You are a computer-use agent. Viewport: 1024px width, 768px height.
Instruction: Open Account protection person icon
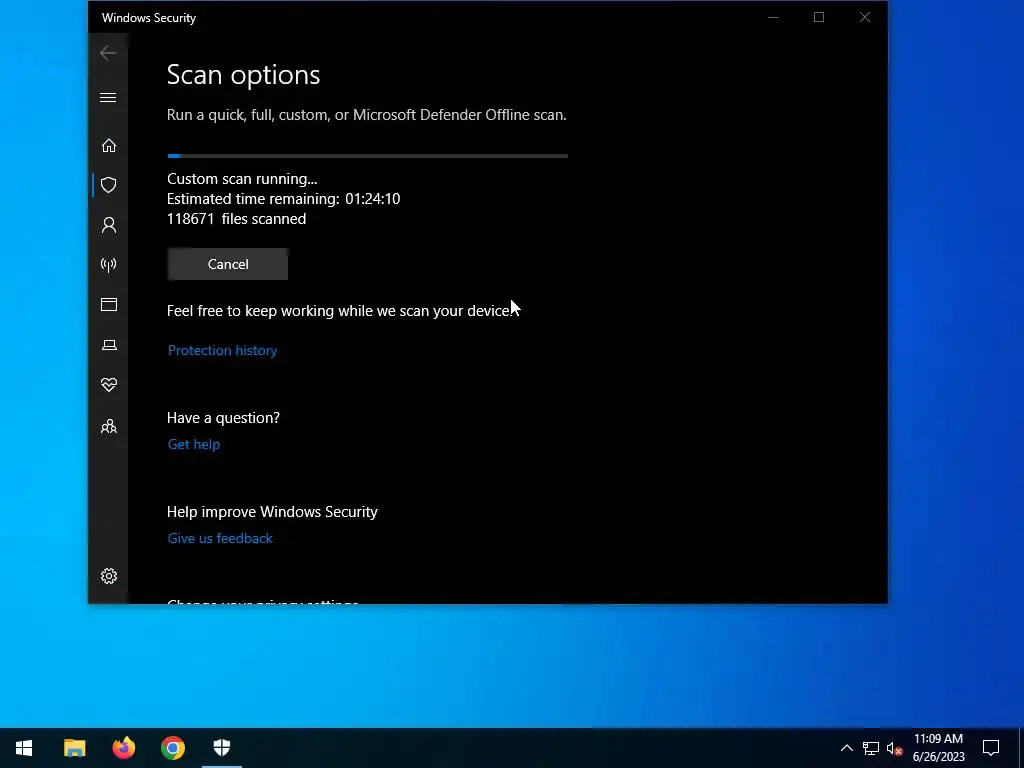point(109,225)
